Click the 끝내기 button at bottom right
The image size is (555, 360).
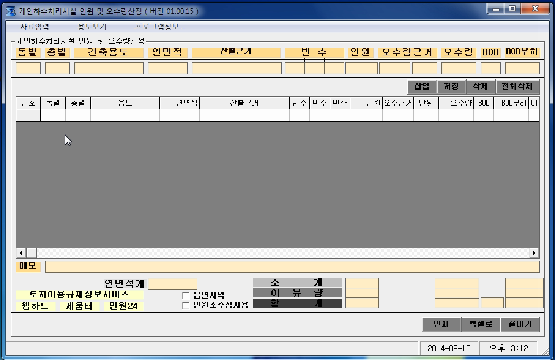(x=520, y=324)
